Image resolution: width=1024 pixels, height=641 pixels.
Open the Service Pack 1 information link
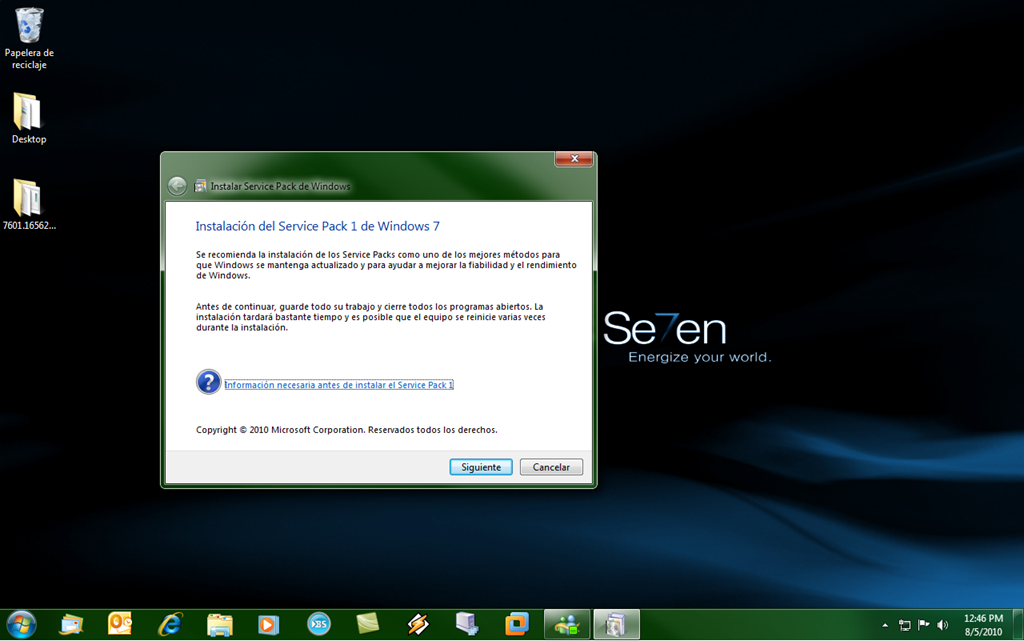339,384
